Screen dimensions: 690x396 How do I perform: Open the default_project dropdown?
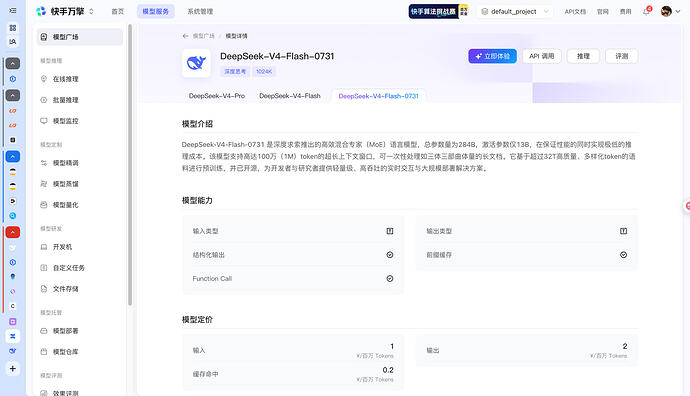[514, 11]
